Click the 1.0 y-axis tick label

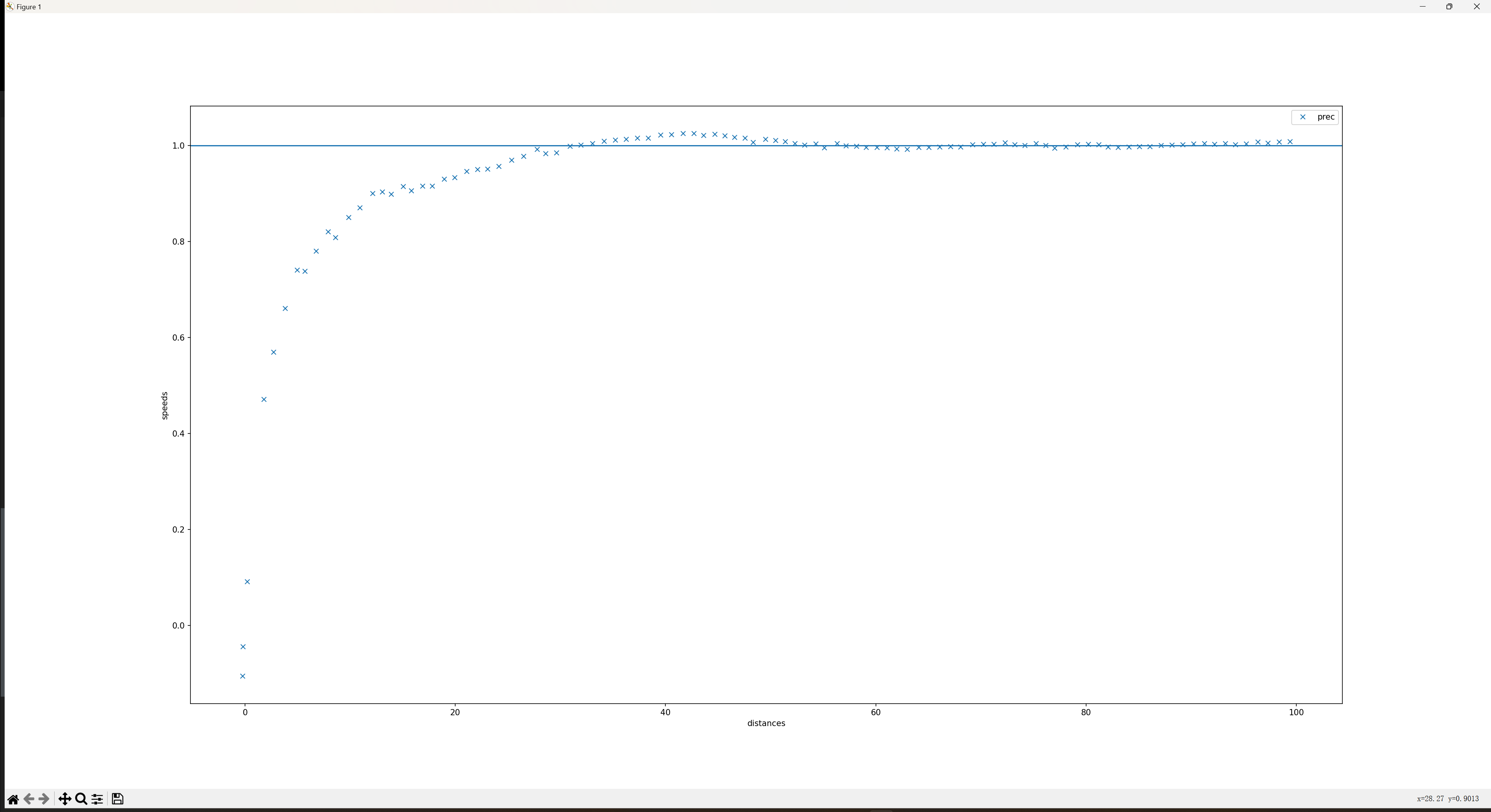coord(178,146)
